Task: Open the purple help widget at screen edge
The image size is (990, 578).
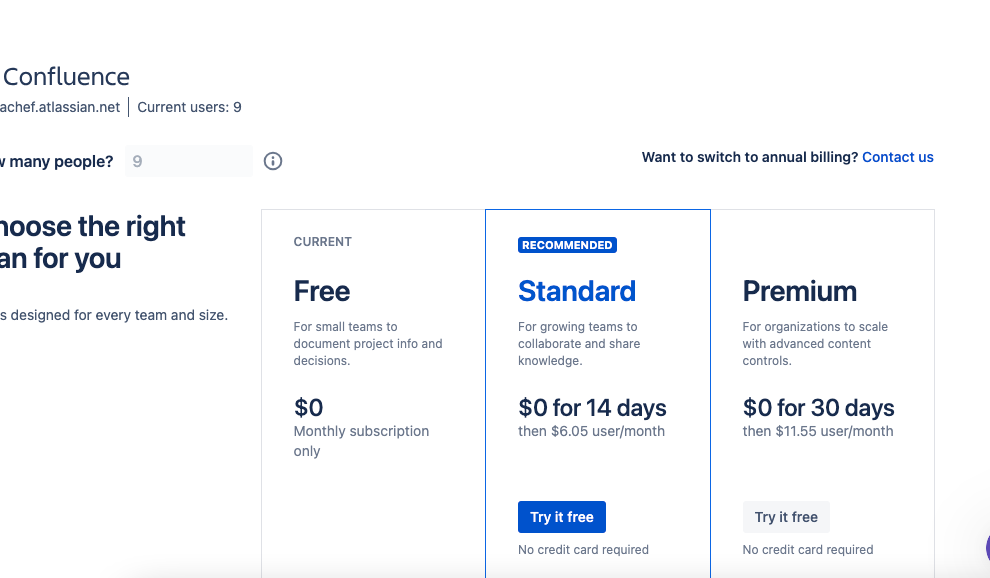Action: [987, 548]
